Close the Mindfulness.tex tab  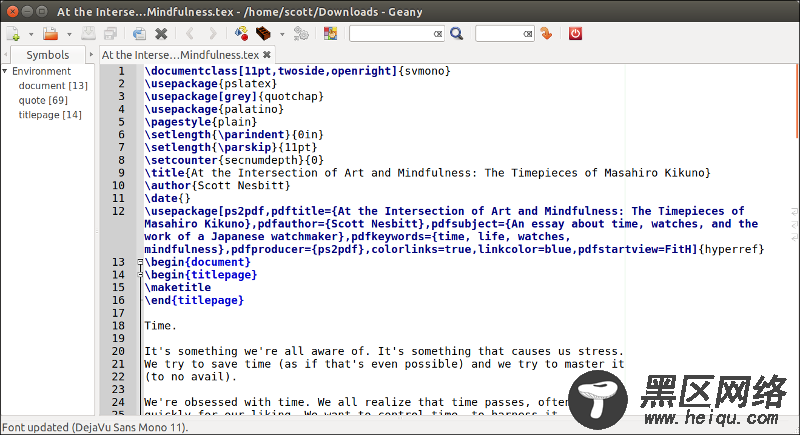267,55
